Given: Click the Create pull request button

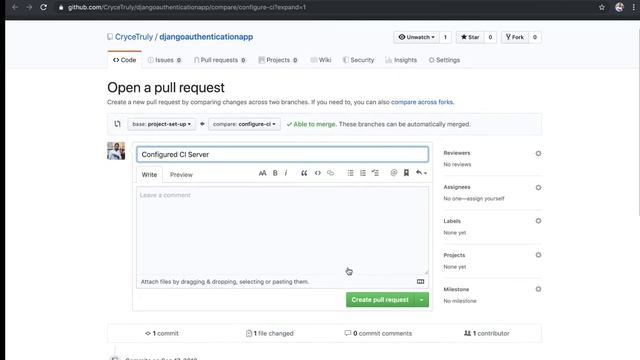Looking at the screenshot, I should (x=380, y=300).
